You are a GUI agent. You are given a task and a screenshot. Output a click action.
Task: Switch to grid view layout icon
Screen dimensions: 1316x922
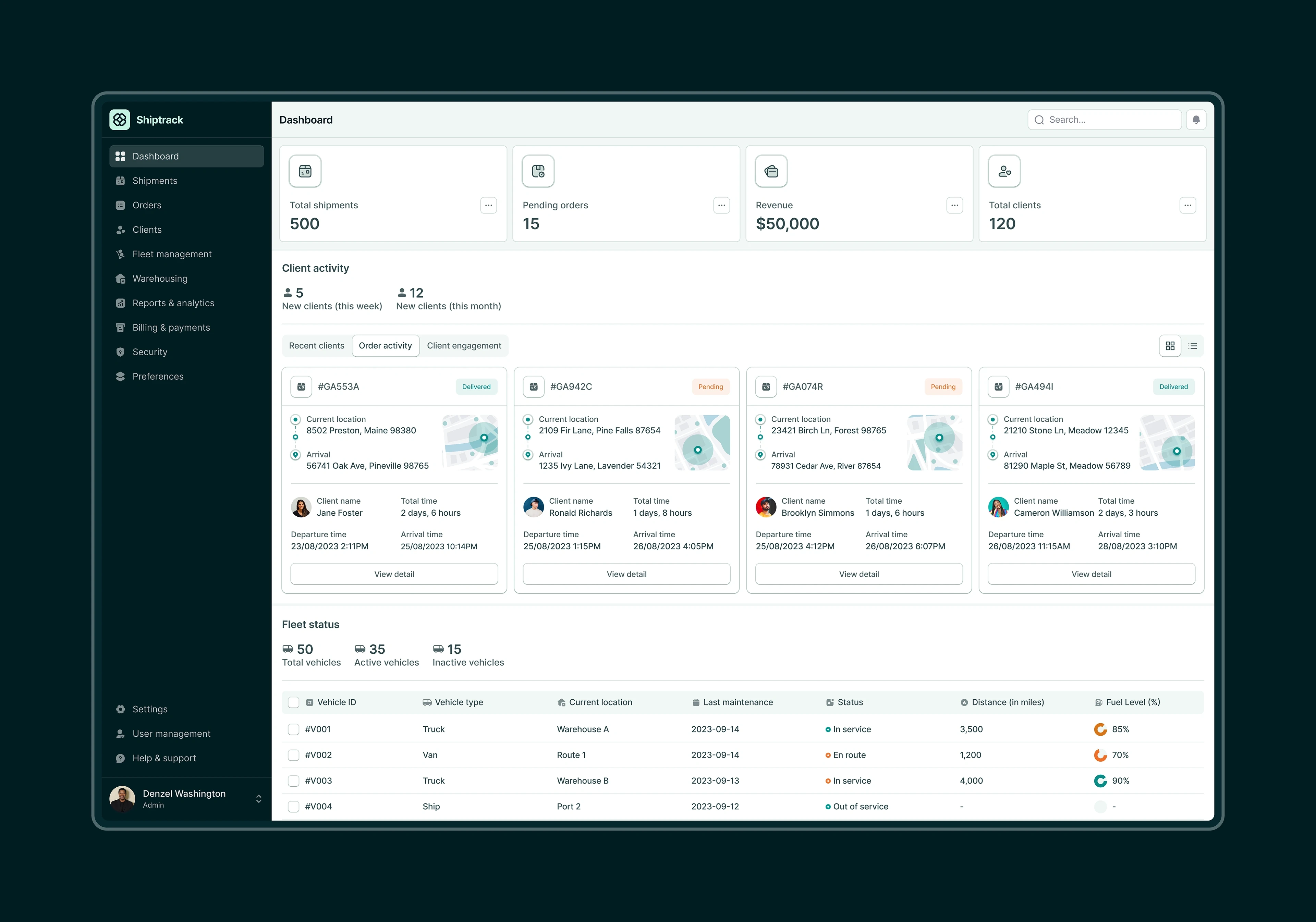[x=1170, y=345]
